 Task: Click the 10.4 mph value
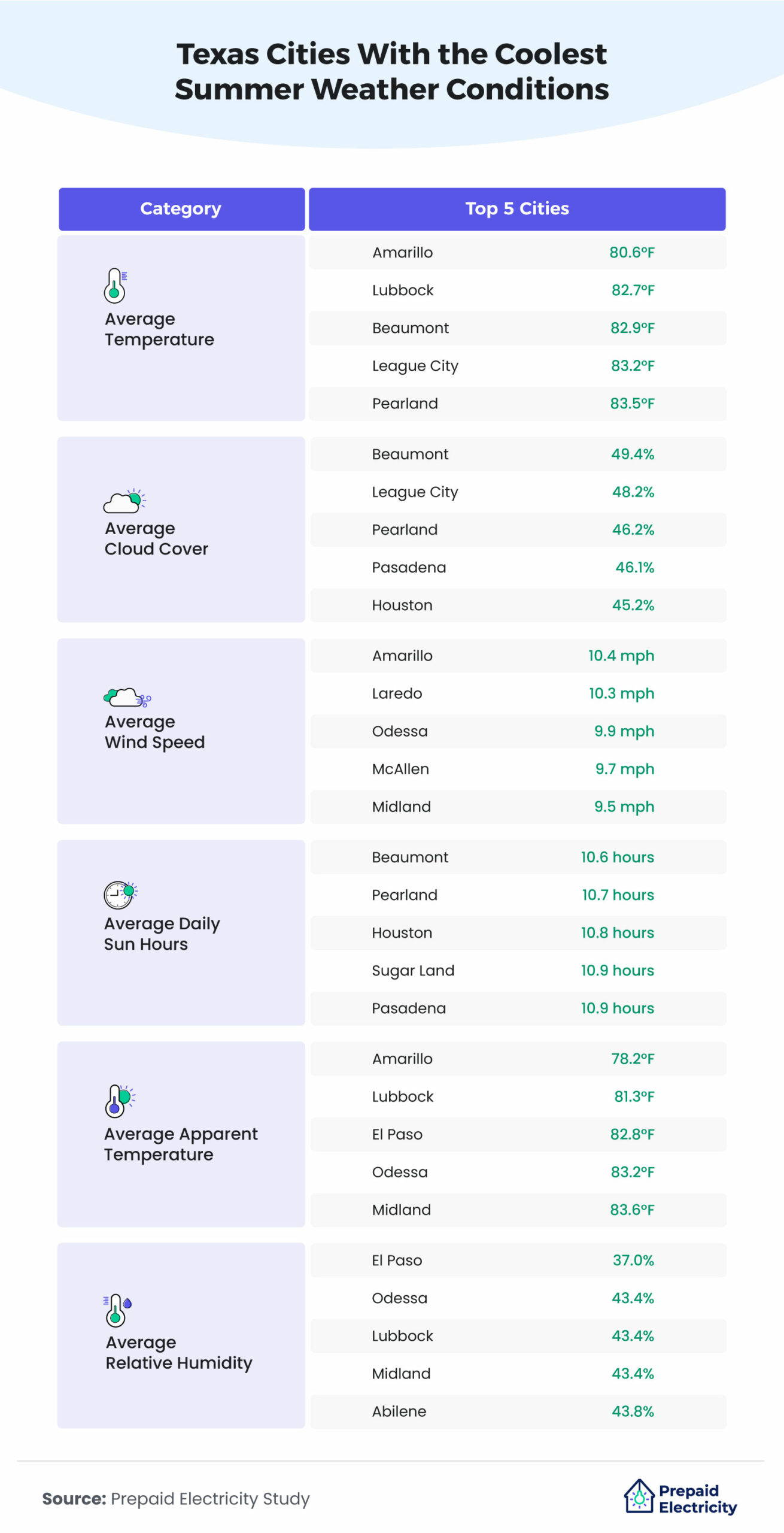[621, 656]
